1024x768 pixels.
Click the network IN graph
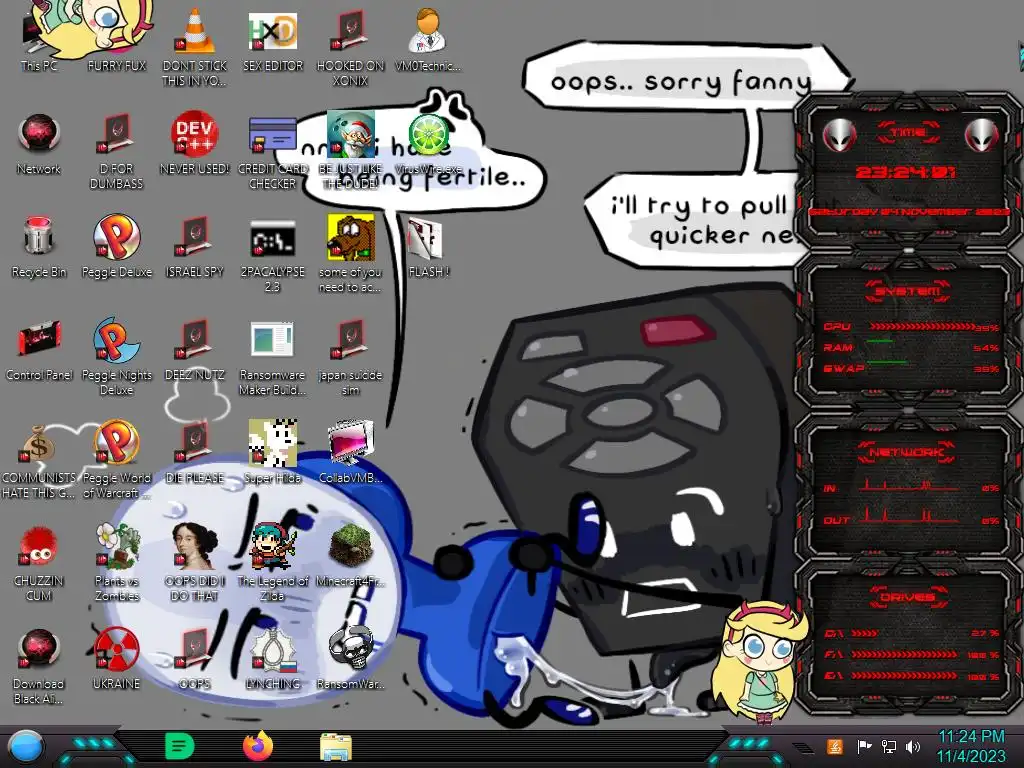(912, 485)
